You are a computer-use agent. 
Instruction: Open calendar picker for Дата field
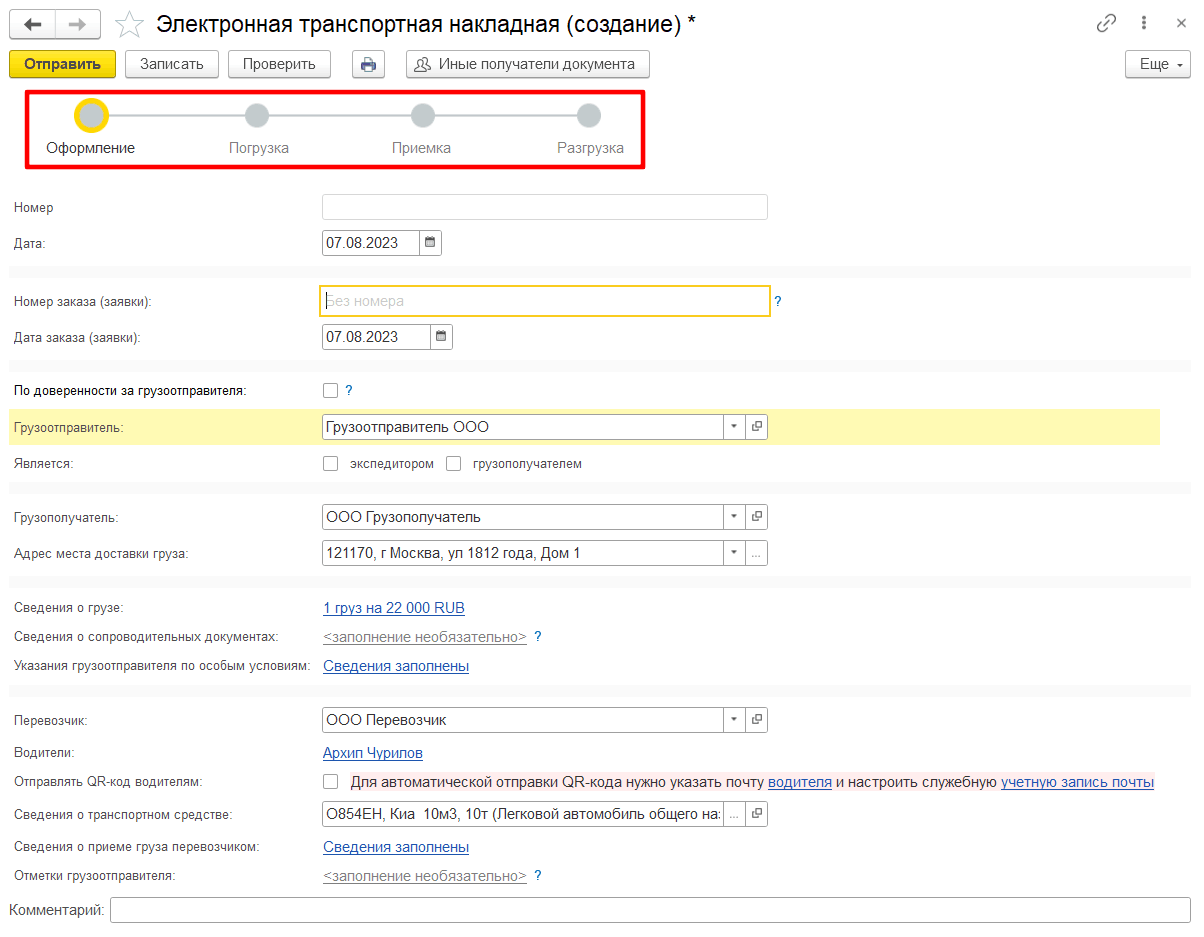[430, 243]
